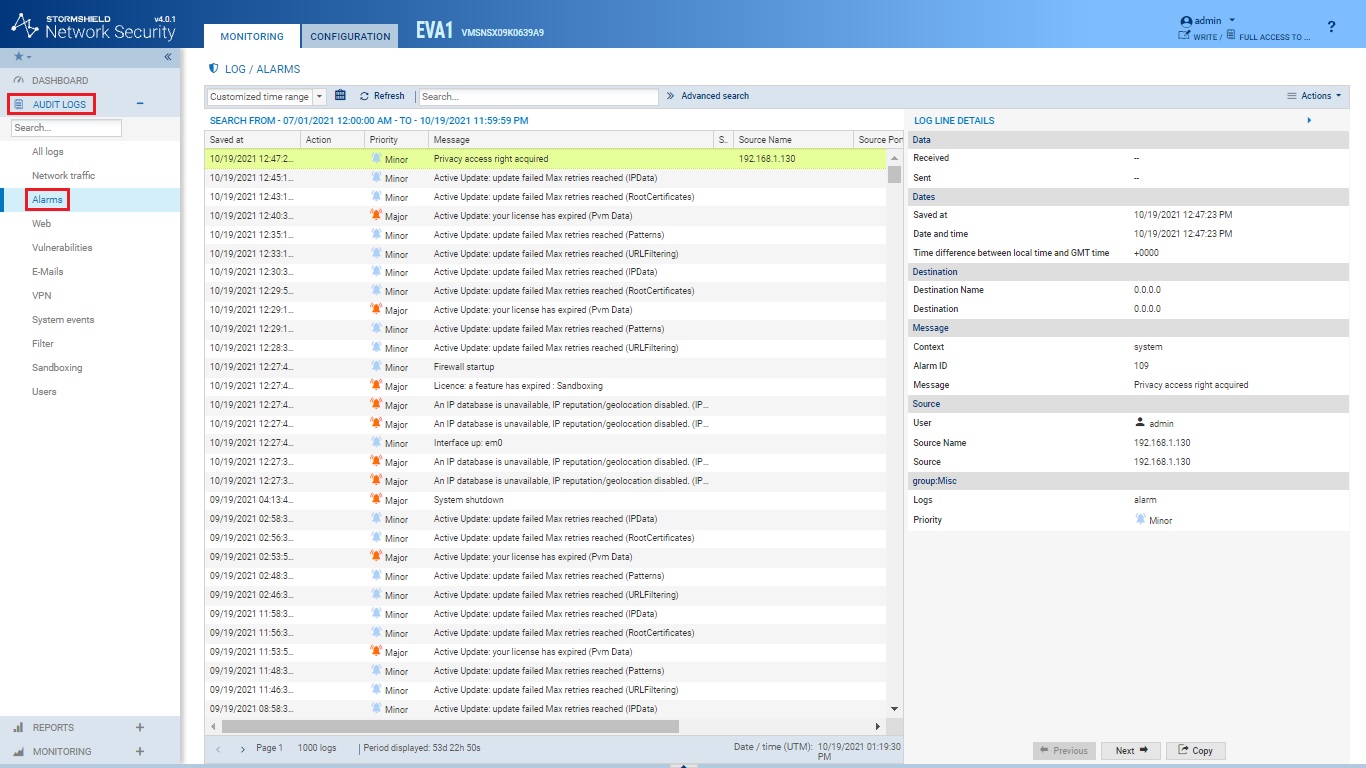This screenshot has width=1366, height=768.
Task: Click the Dashboard gauge icon
Action: tap(19, 80)
